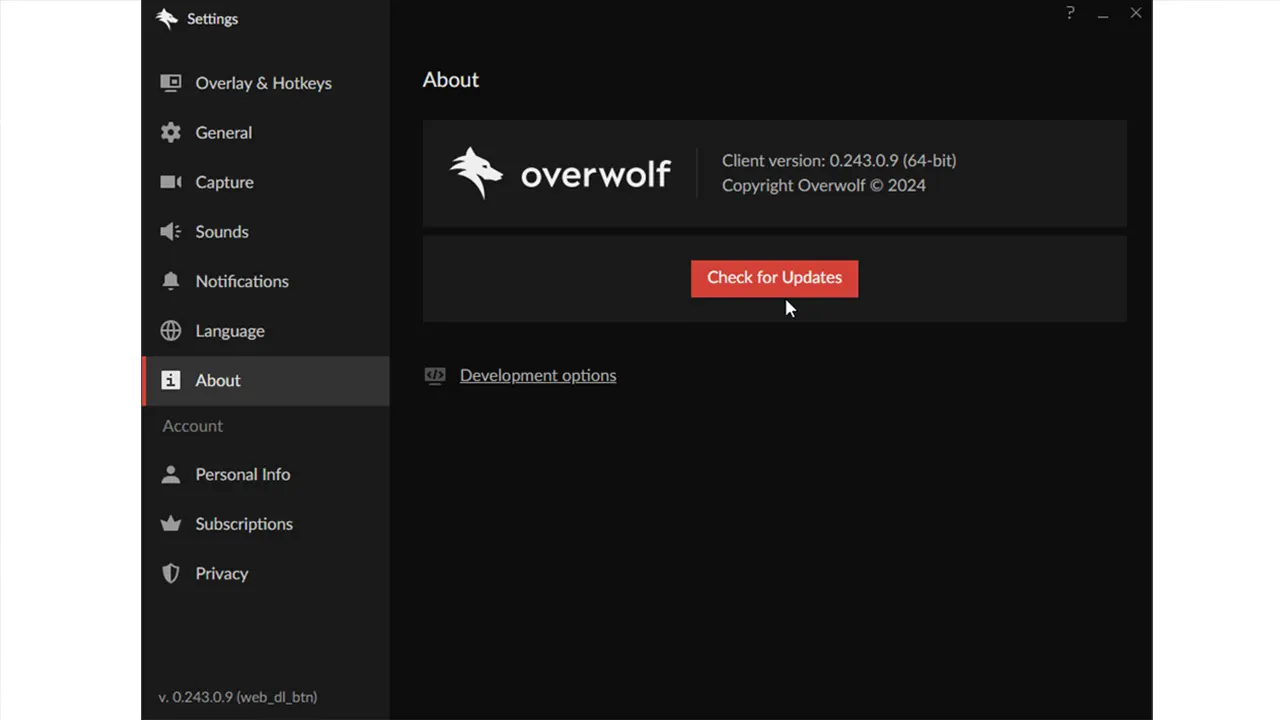Image resolution: width=1280 pixels, height=720 pixels.
Task: Click the About page heading
Action: point(450,80)
